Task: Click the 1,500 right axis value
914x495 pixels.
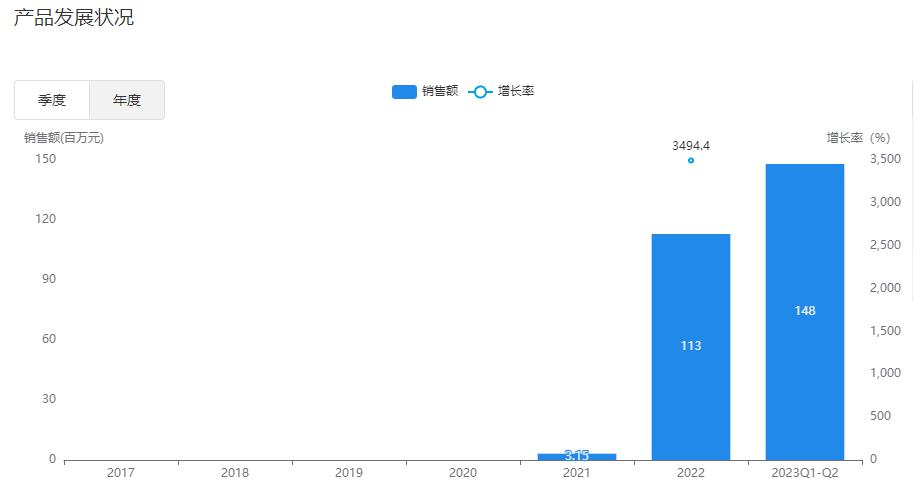Action: 885,331
